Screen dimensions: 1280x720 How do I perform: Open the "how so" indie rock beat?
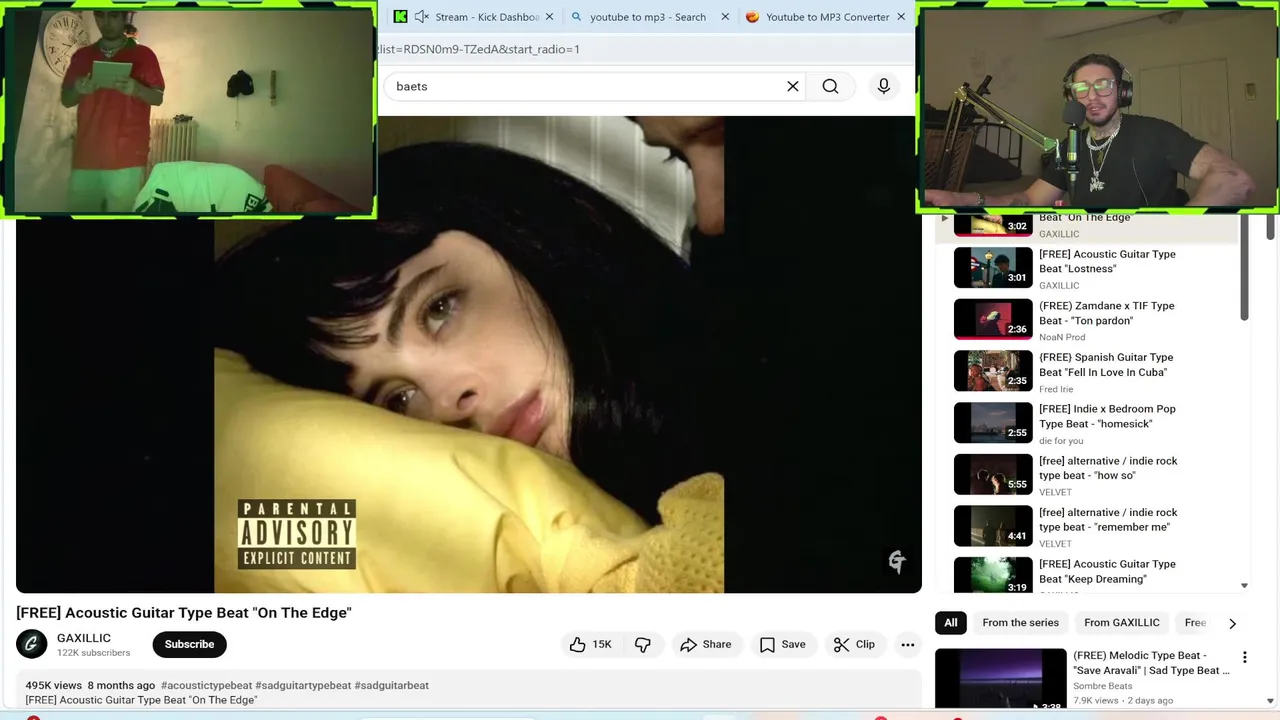[x=993, y=474]
